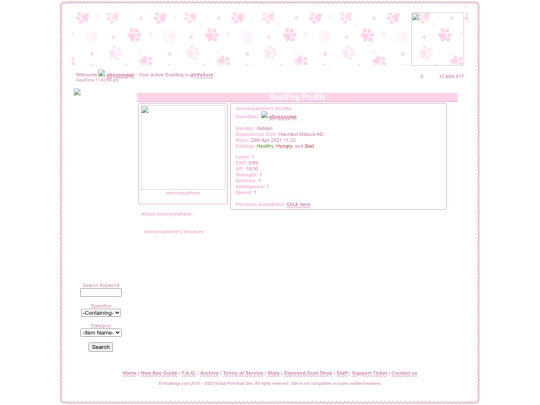Click the 'Hungry' feeling status

284,146
